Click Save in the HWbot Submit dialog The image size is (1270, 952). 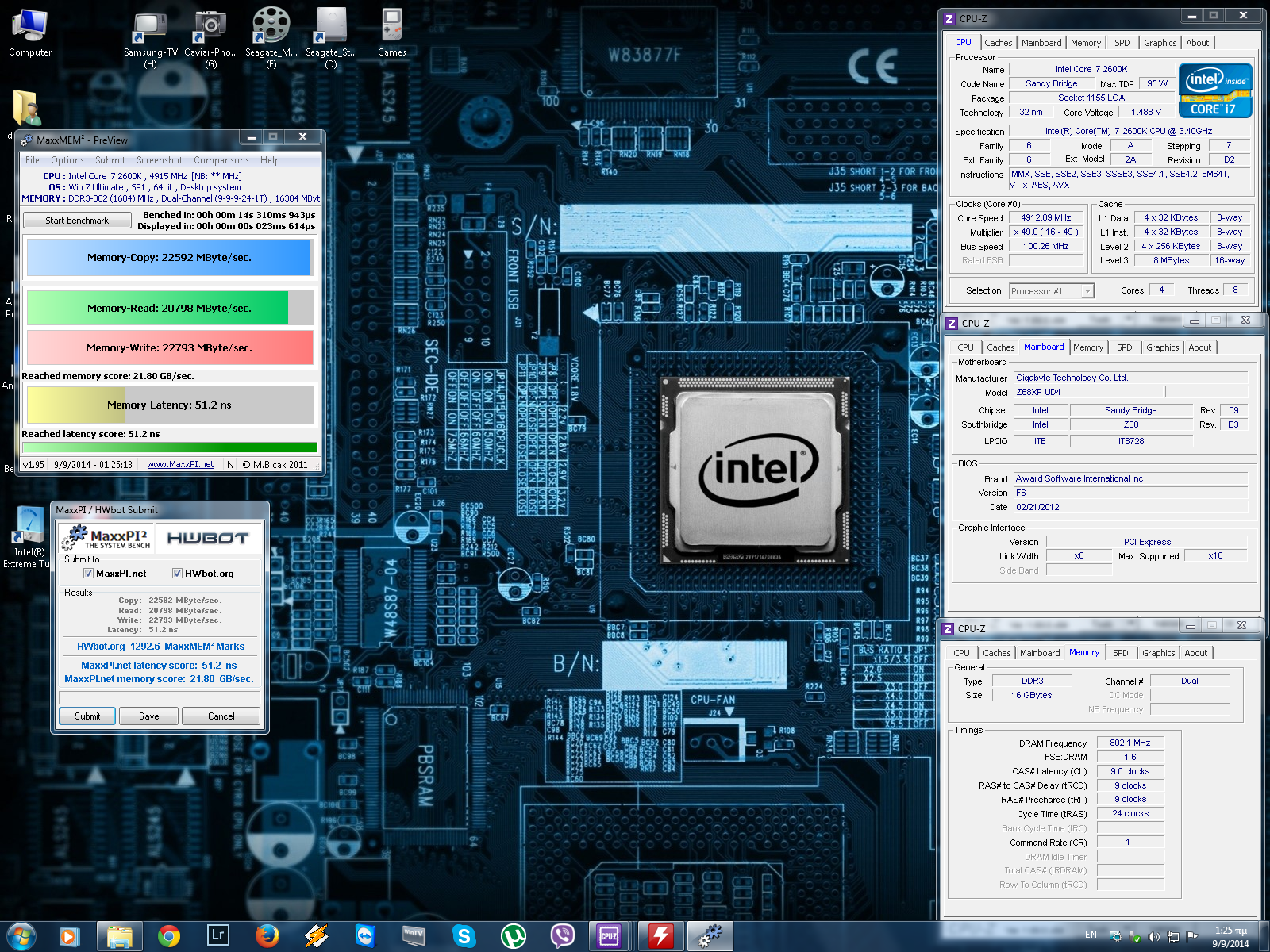point(149,716)
